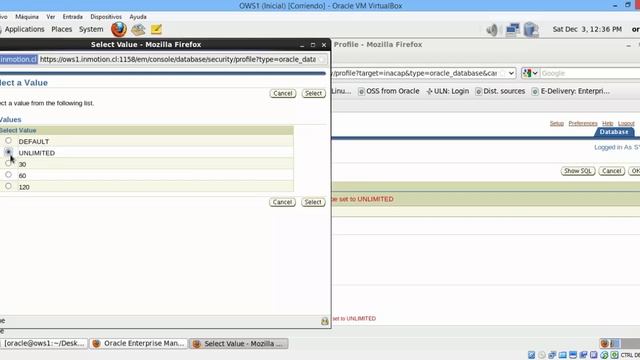Click the bottom Cancel button below the values list
640x360 pixels.
pos(282,202)
